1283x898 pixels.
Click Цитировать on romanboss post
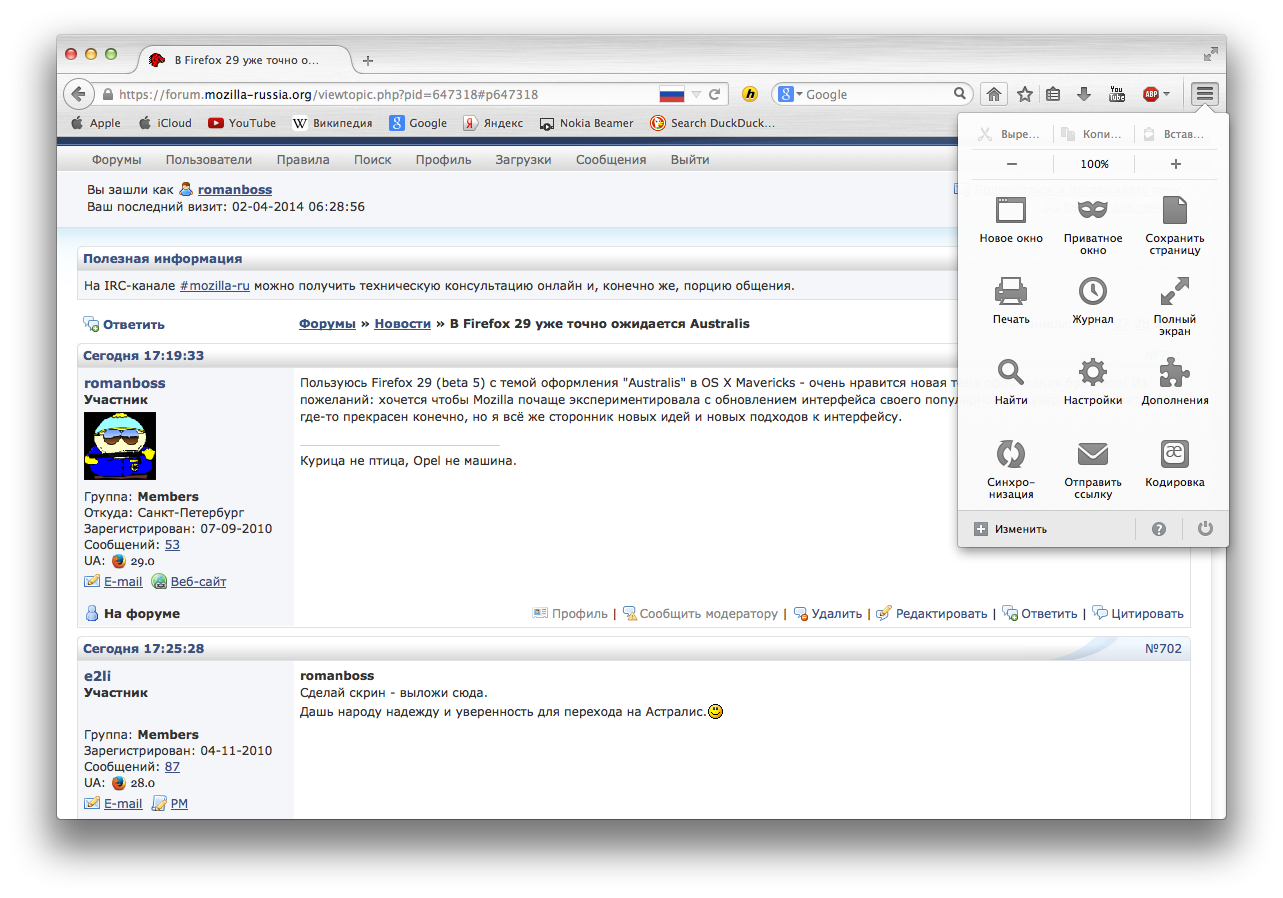tap(1138, 614)
